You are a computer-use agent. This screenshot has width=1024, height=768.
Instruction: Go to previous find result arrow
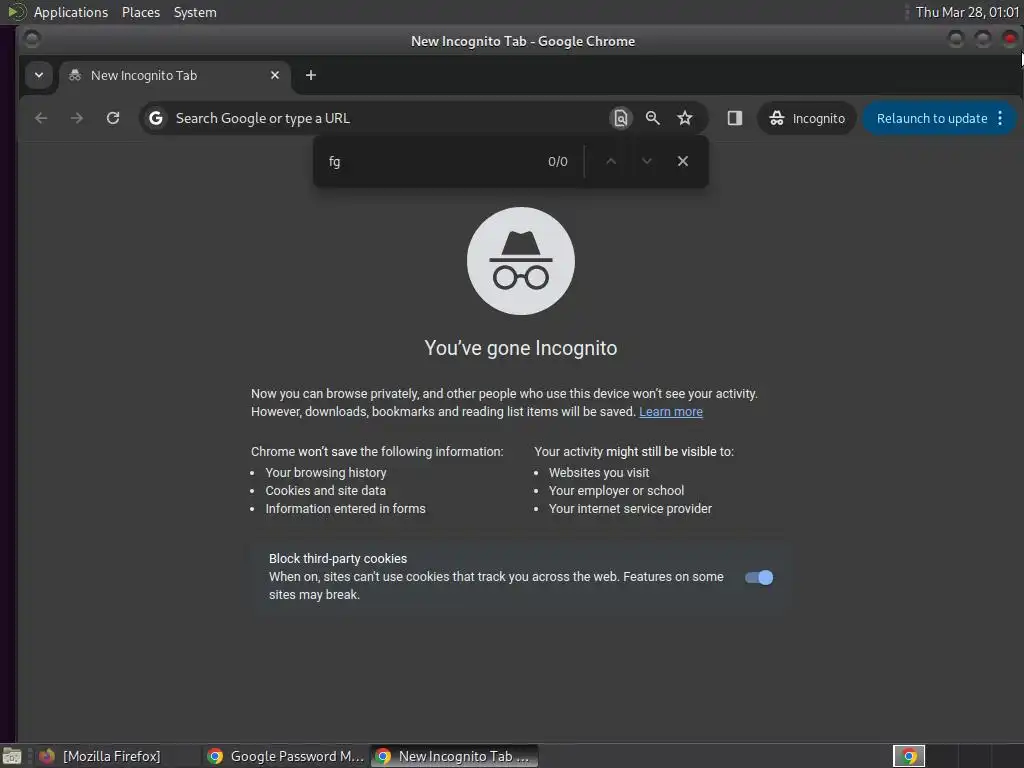[x=611, y=161]
